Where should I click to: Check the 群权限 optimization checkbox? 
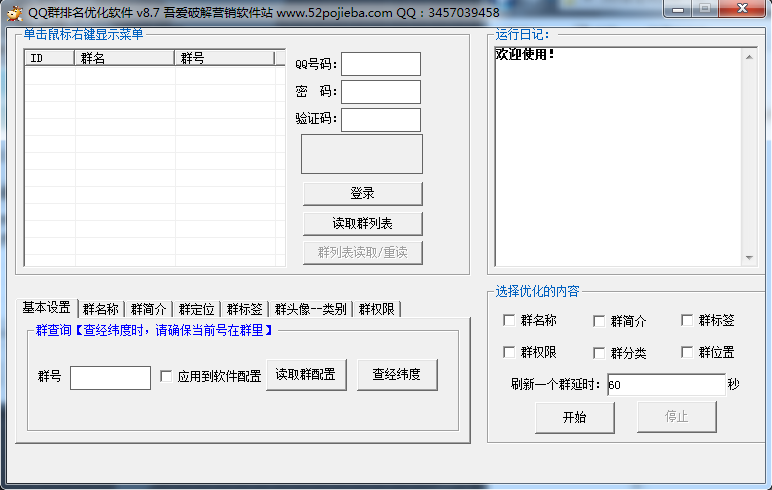pos(509,353)
